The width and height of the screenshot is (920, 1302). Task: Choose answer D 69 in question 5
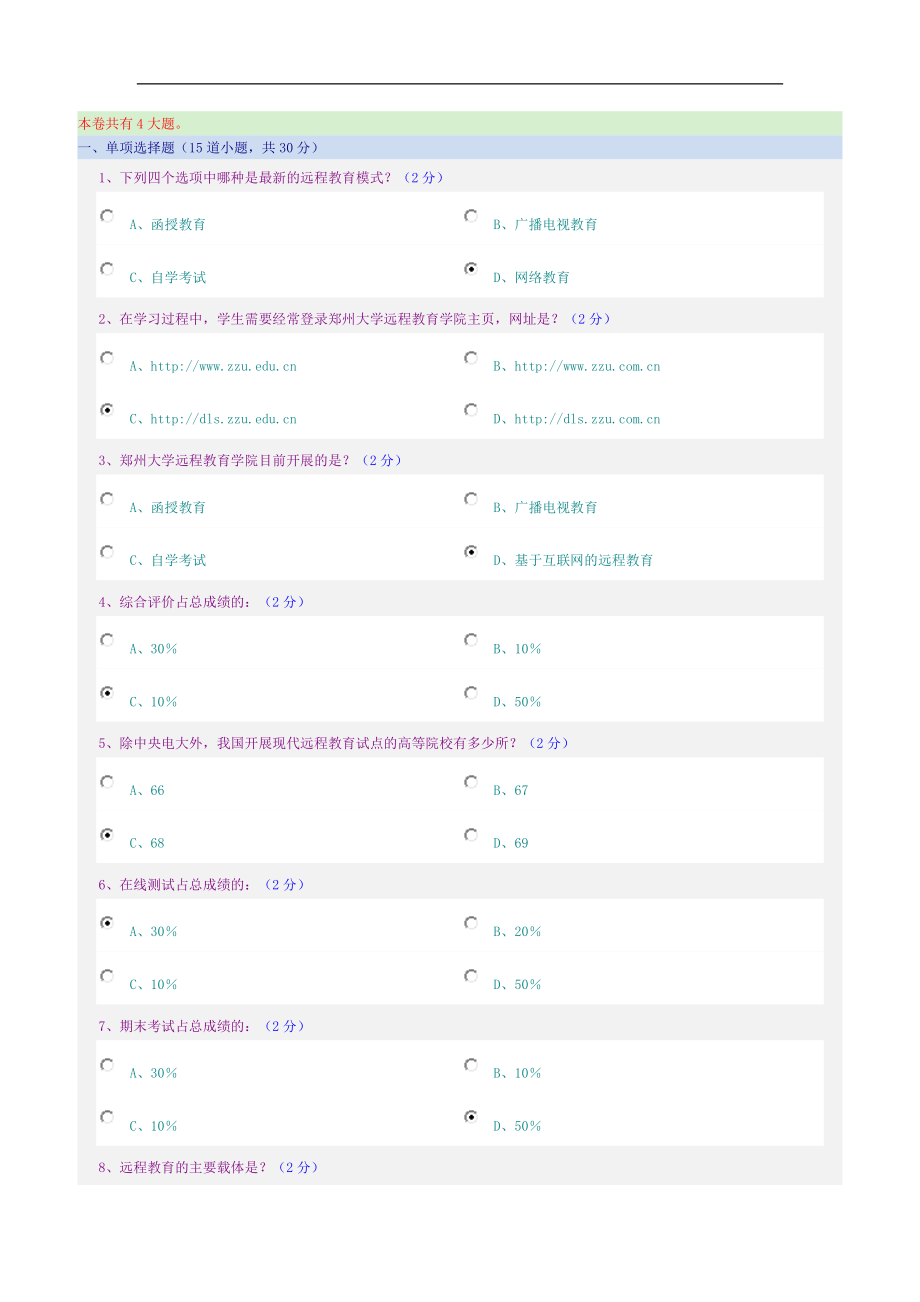click(471, 834)
